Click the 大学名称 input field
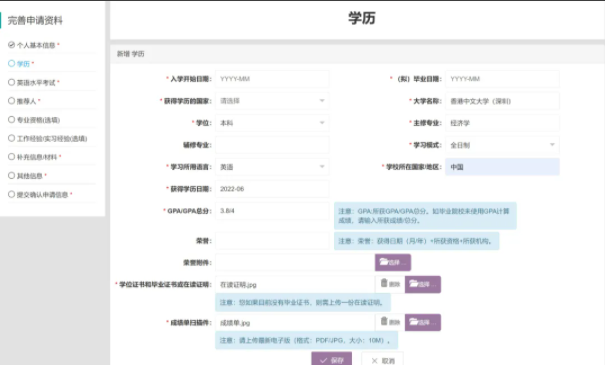 pyautogui.click(x=502, y=101)
